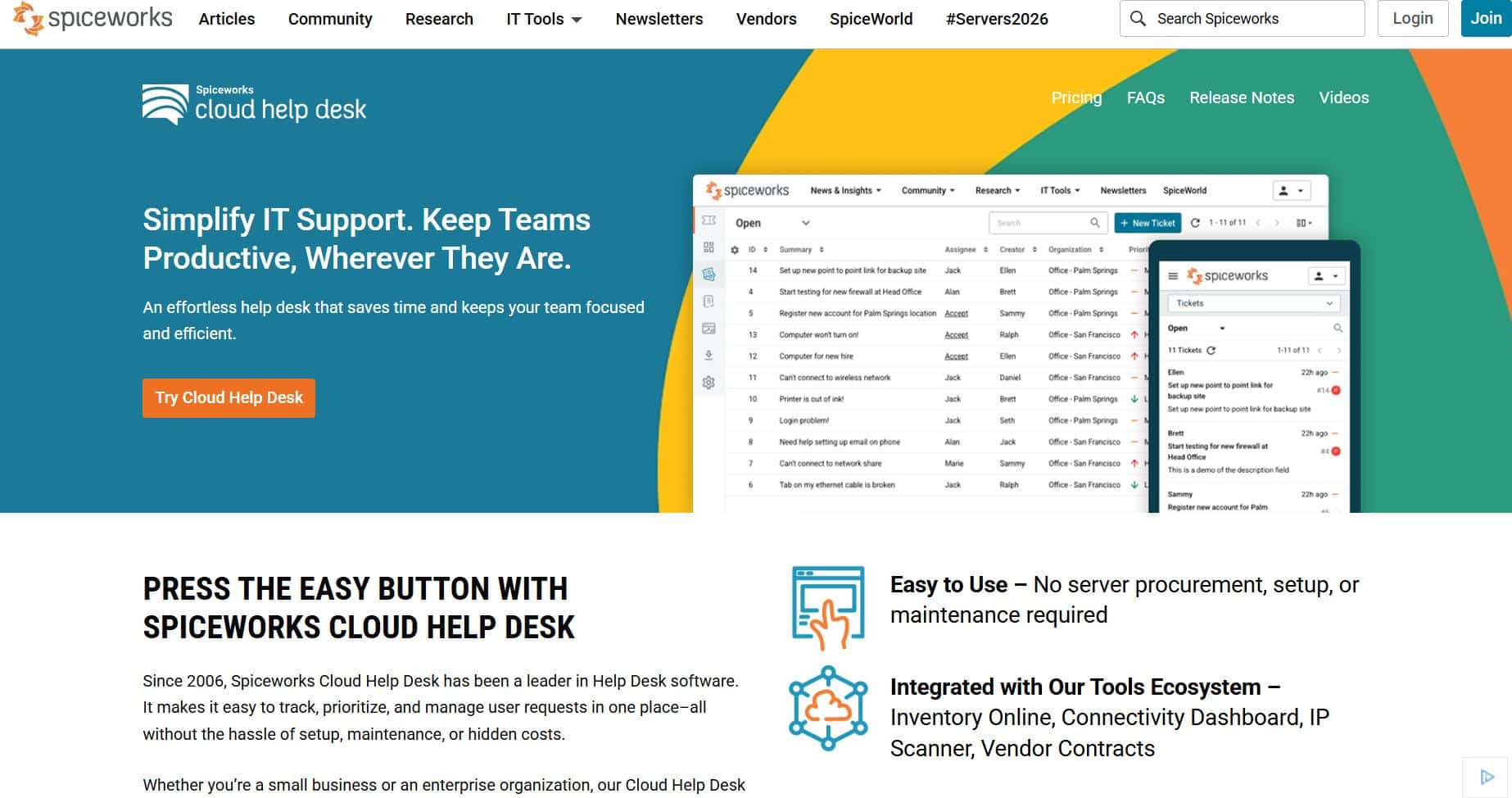Image resolution: width=1512 pixels, height=798 pixels.
Task: Click the Spiceworks logo inside the tablet mockup
Action: (1227, 276)
